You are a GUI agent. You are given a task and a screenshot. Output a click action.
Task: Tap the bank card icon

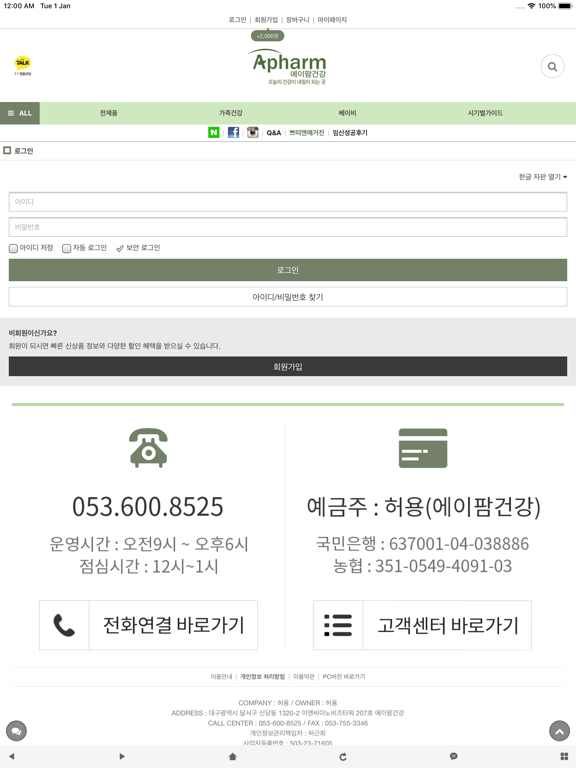click(423, 448)
